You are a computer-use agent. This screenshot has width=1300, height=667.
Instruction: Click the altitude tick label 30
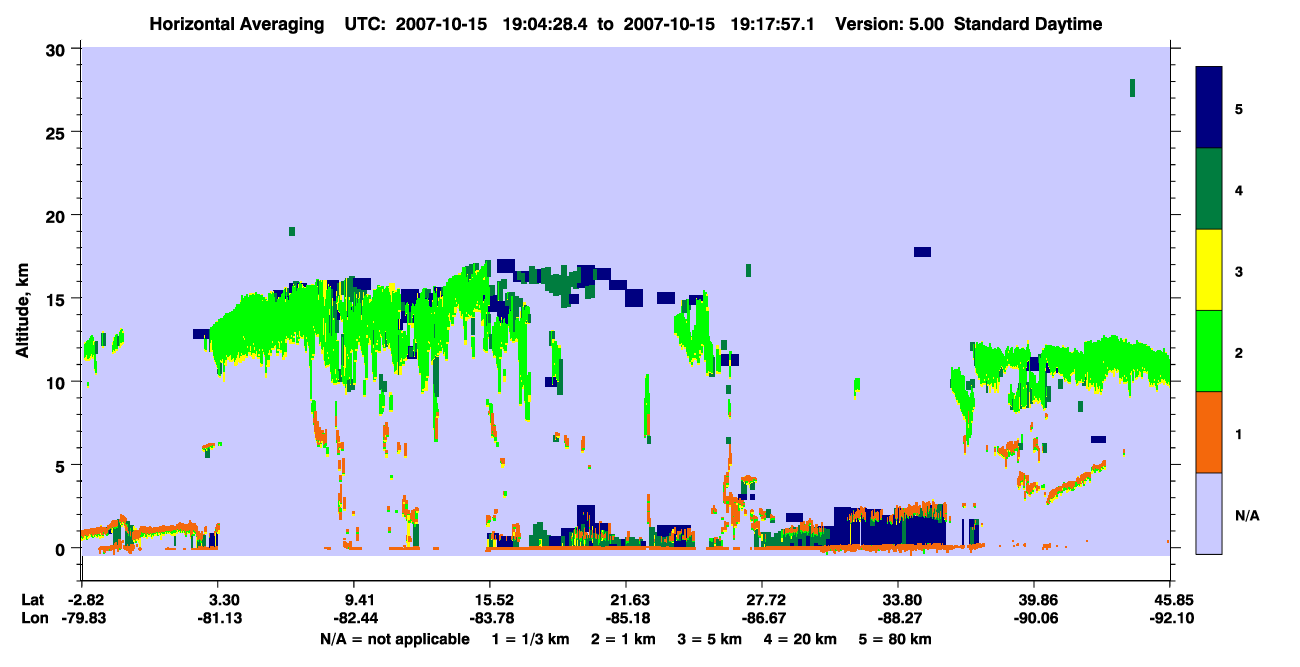coord(58,49)
